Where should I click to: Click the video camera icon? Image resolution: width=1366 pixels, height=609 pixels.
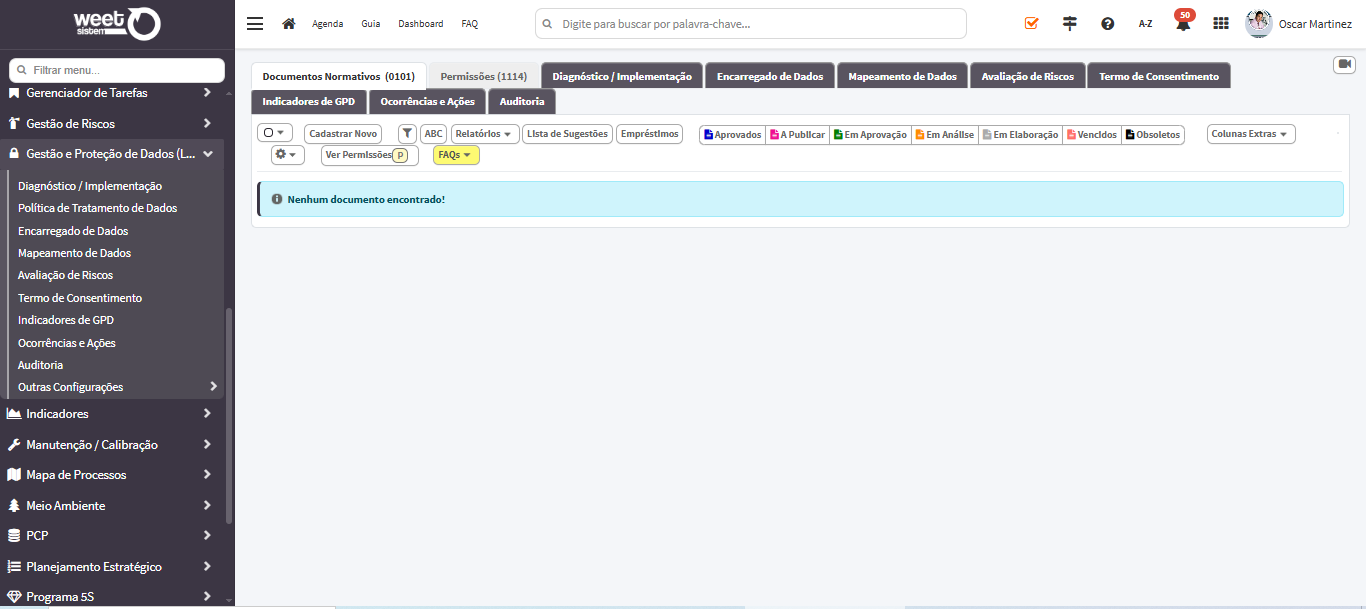[1344, 64]
